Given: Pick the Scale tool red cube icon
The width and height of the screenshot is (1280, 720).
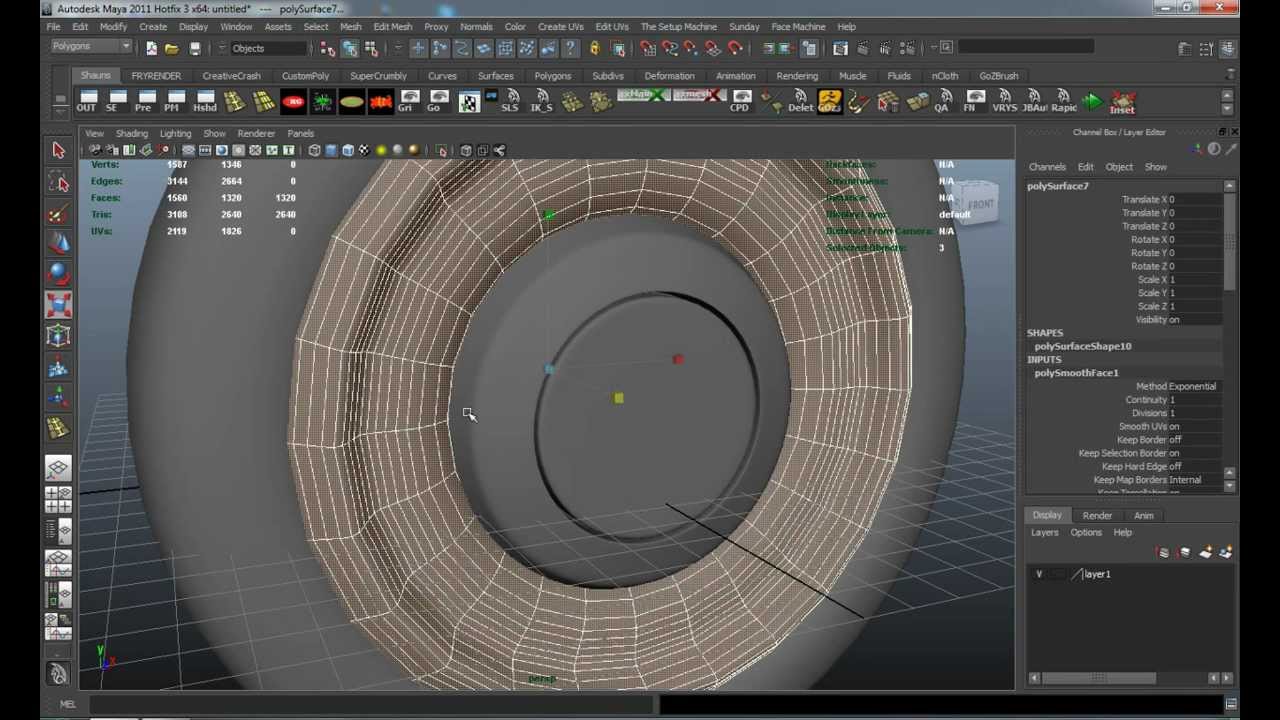Looking at the screenshot, I should pyautogui.click(x=58, y=305).
